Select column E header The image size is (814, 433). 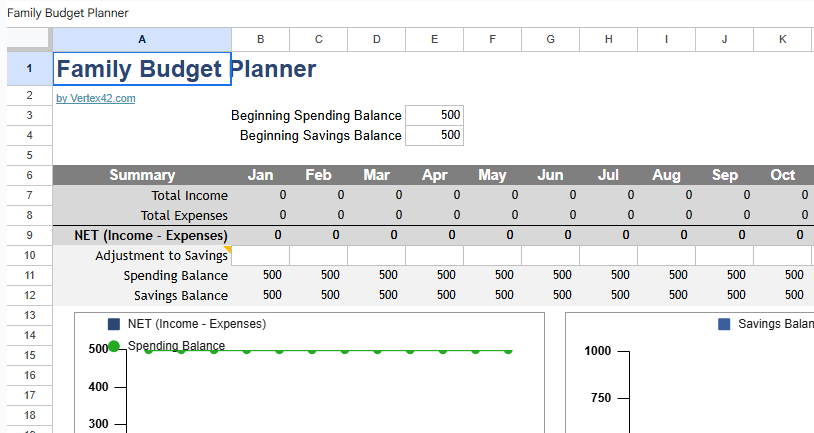point(434,39)
